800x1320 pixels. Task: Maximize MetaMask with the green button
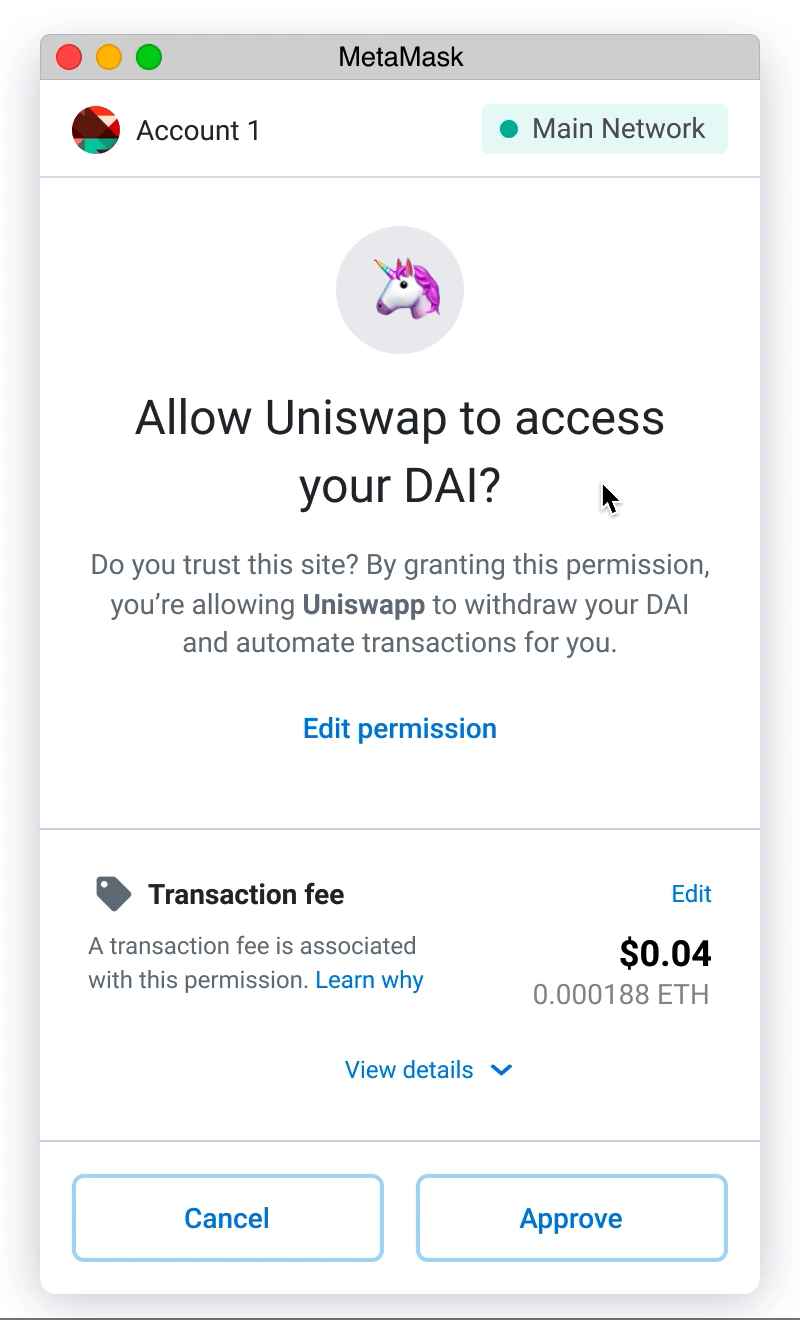point(149,57)
